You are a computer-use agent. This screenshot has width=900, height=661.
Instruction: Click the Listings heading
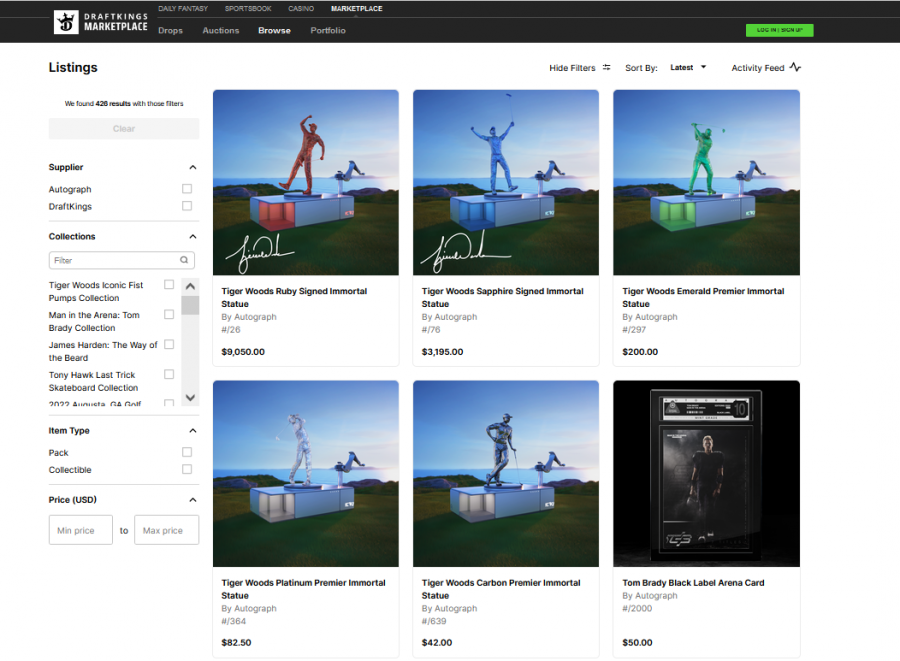coord(73,68)
